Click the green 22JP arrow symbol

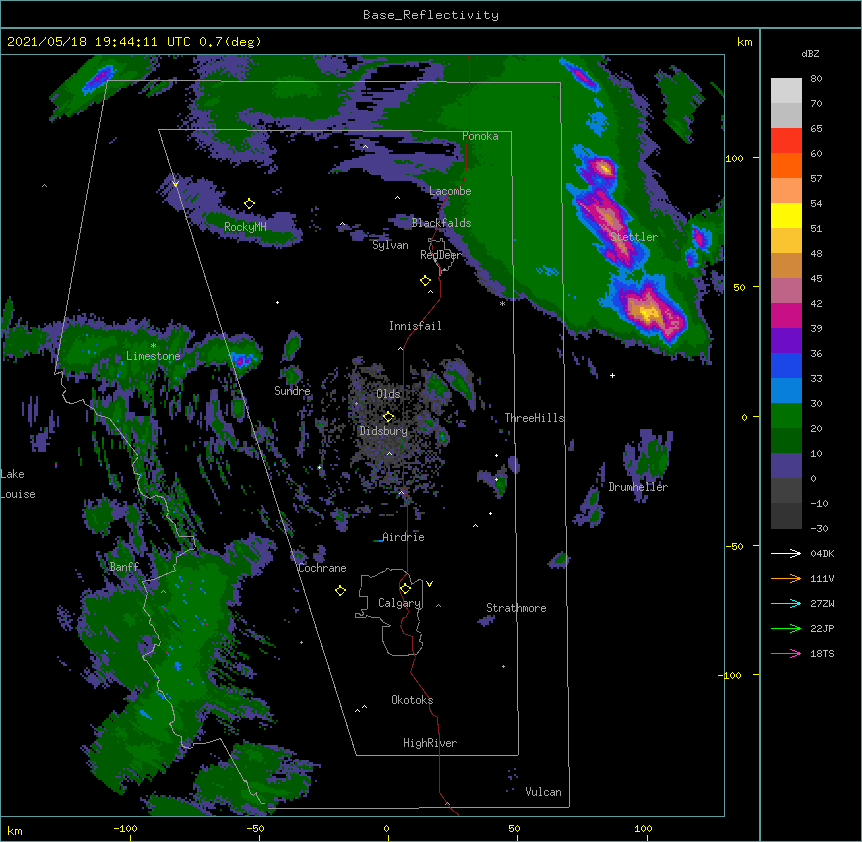(x=786, y=628)
